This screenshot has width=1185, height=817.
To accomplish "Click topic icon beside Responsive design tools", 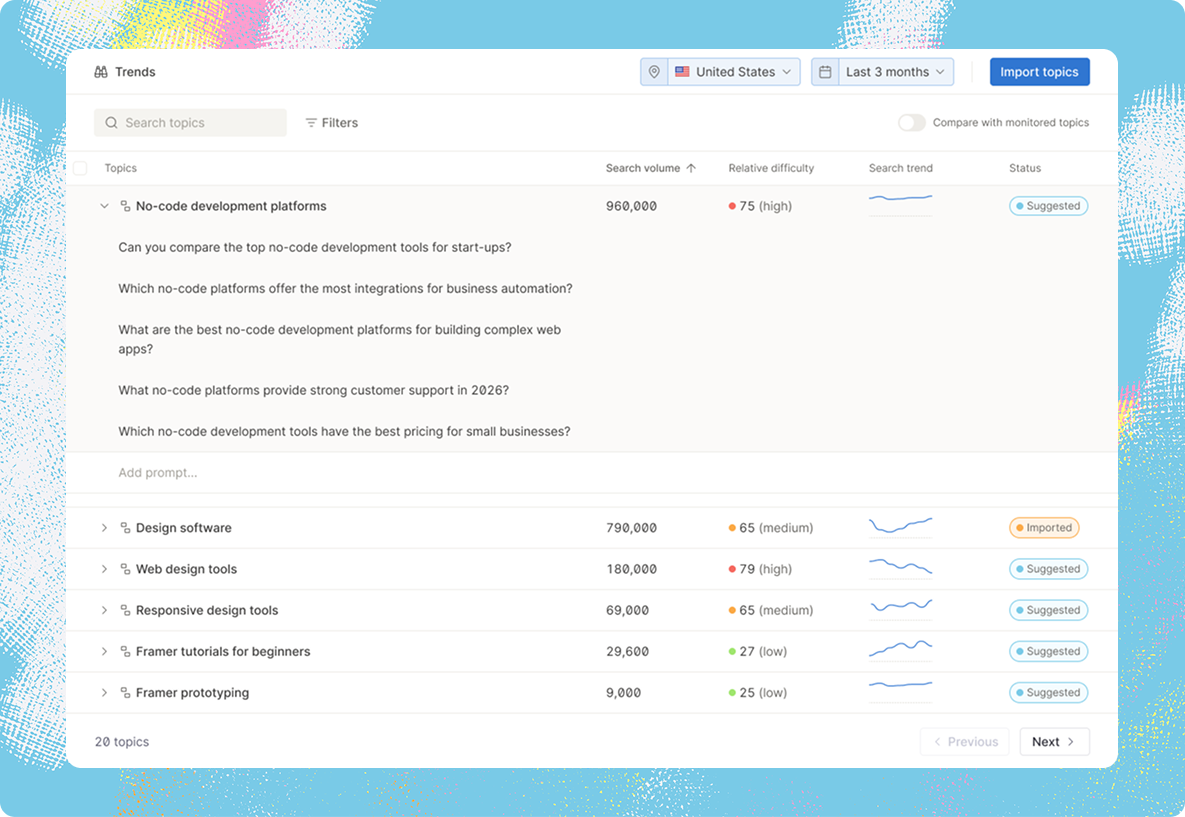I will (x=125, y=611).
